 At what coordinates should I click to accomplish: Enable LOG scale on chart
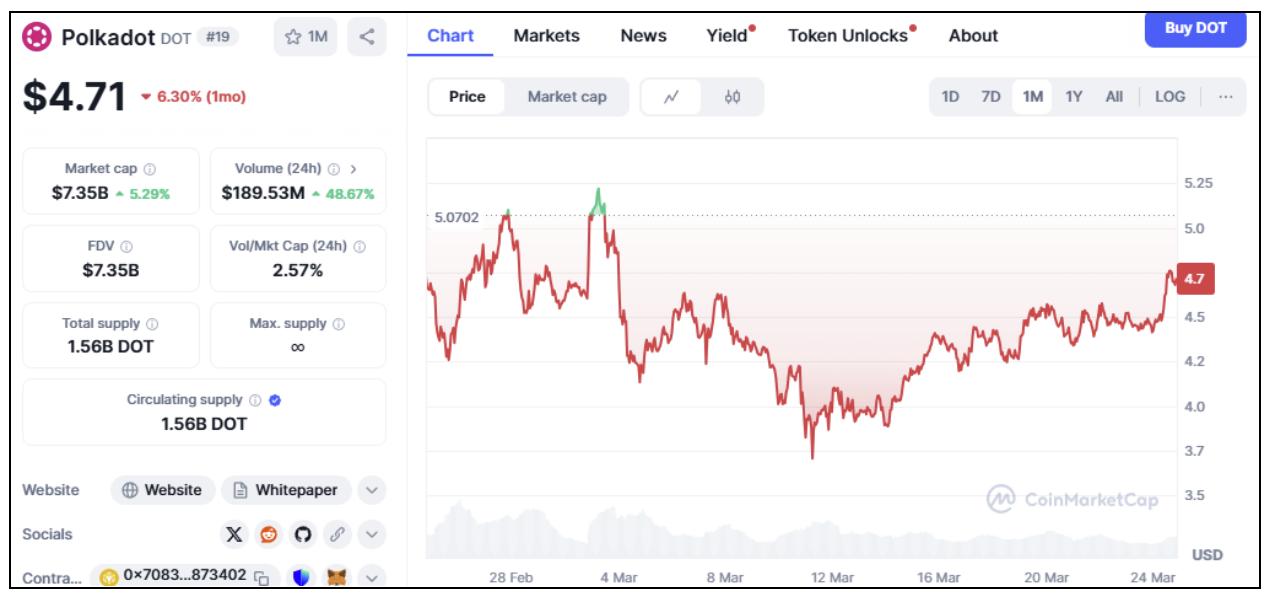(x=1170, y=97)
